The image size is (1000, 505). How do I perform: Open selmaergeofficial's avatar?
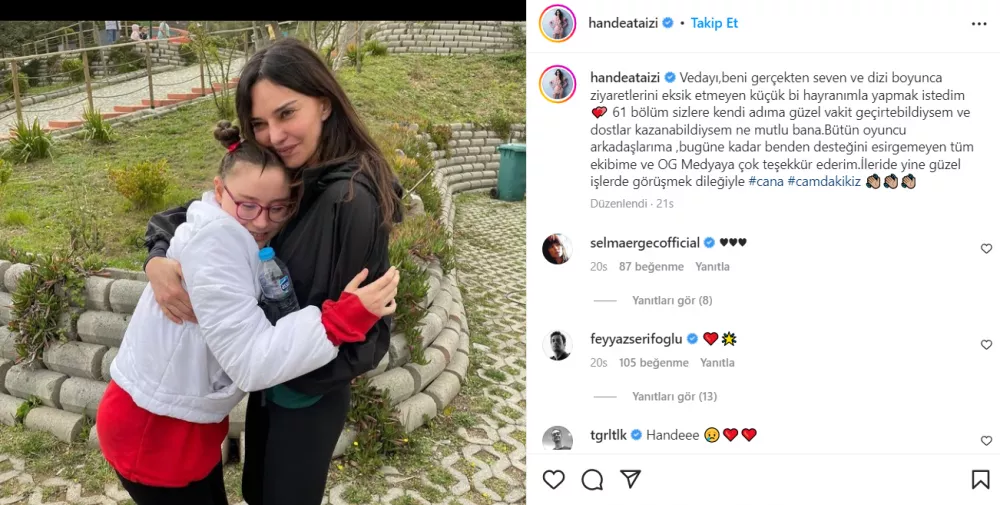pyautogui.click(x=557, y=249)
